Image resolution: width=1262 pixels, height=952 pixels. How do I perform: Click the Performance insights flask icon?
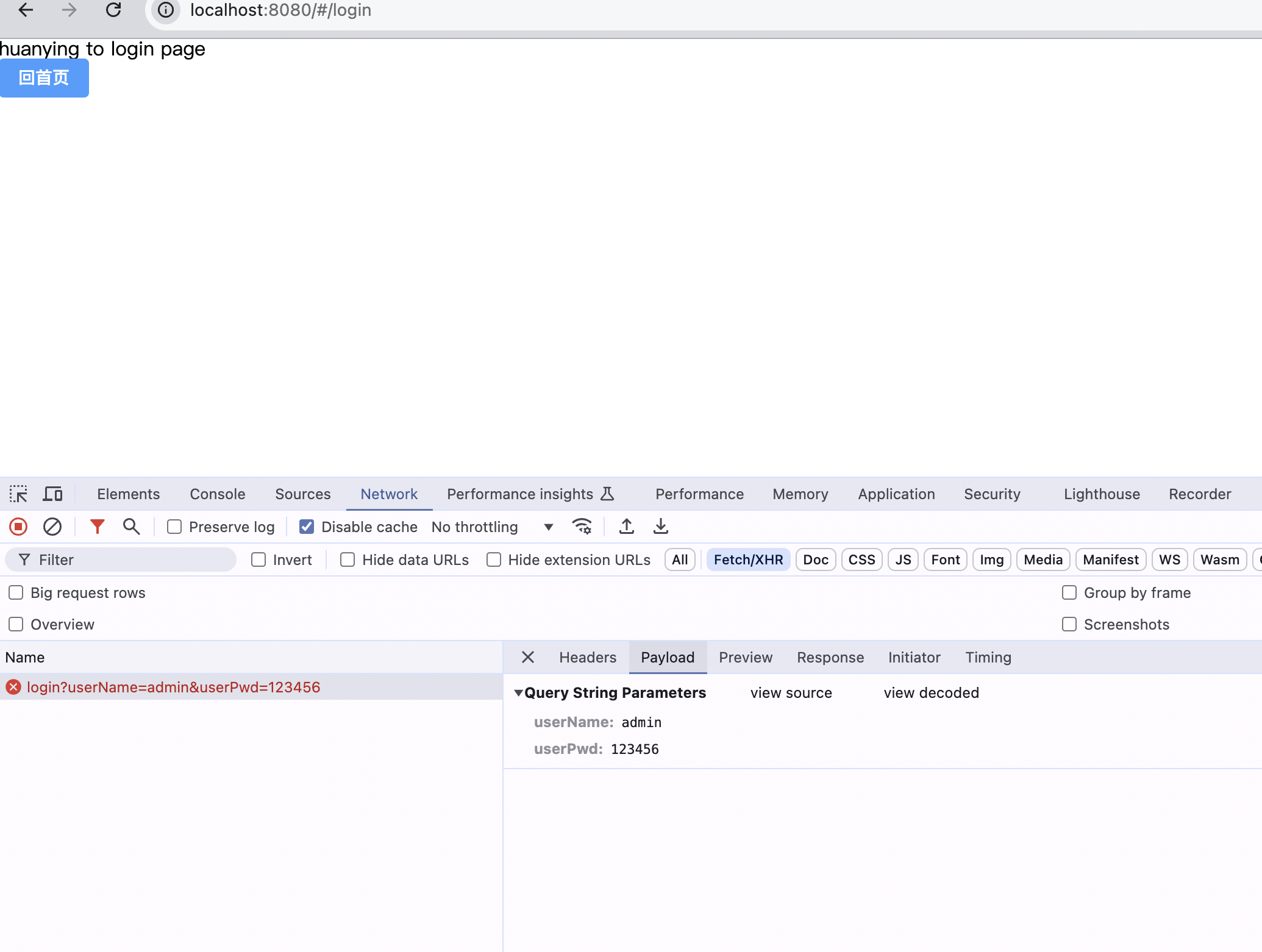click(607, 494)
